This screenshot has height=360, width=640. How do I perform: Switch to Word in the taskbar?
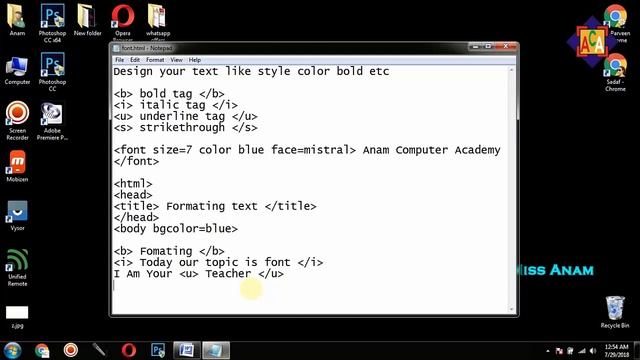click(x=187, y=350)
